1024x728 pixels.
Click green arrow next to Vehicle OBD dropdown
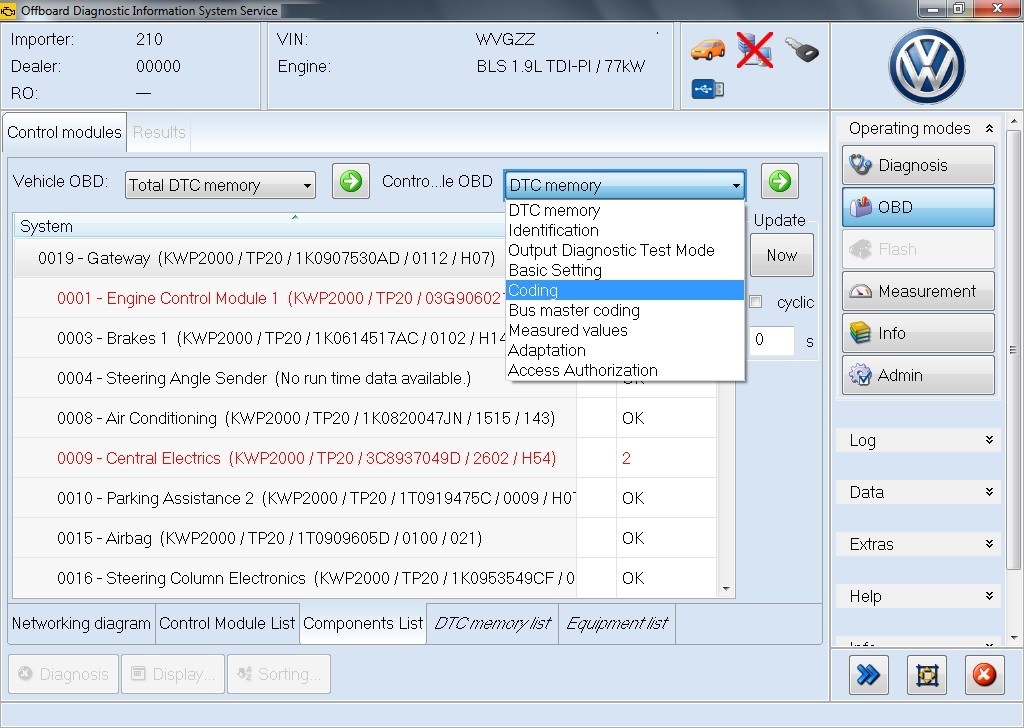pos(351,182)
